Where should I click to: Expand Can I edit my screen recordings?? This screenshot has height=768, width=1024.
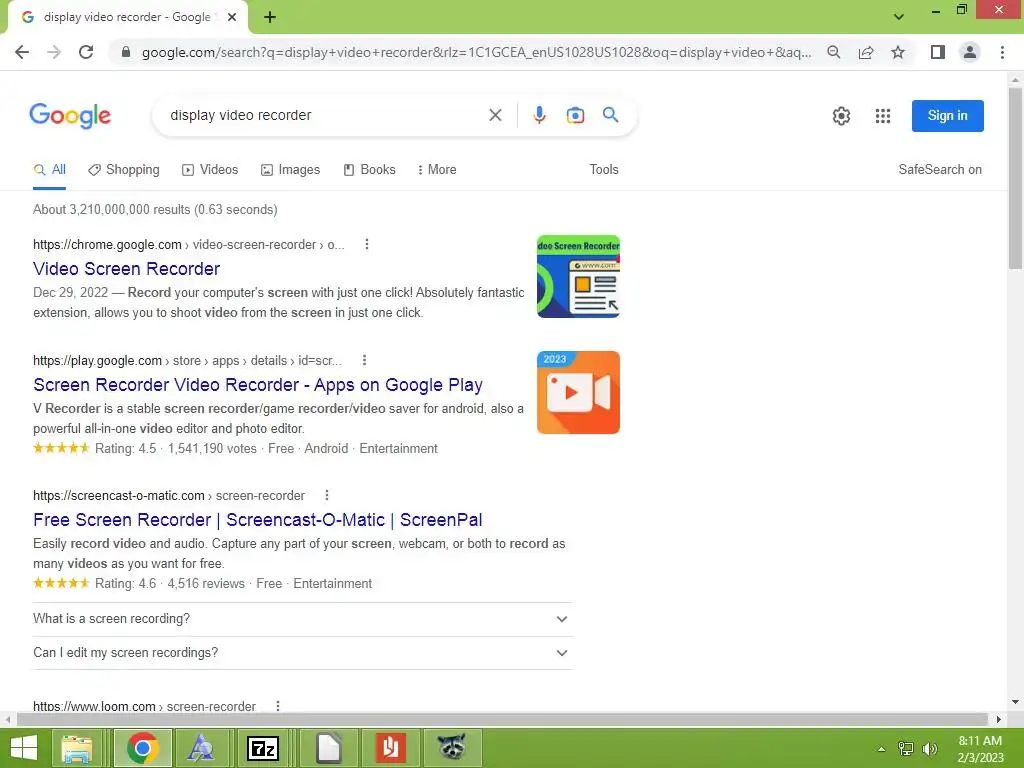pos(302,653)
